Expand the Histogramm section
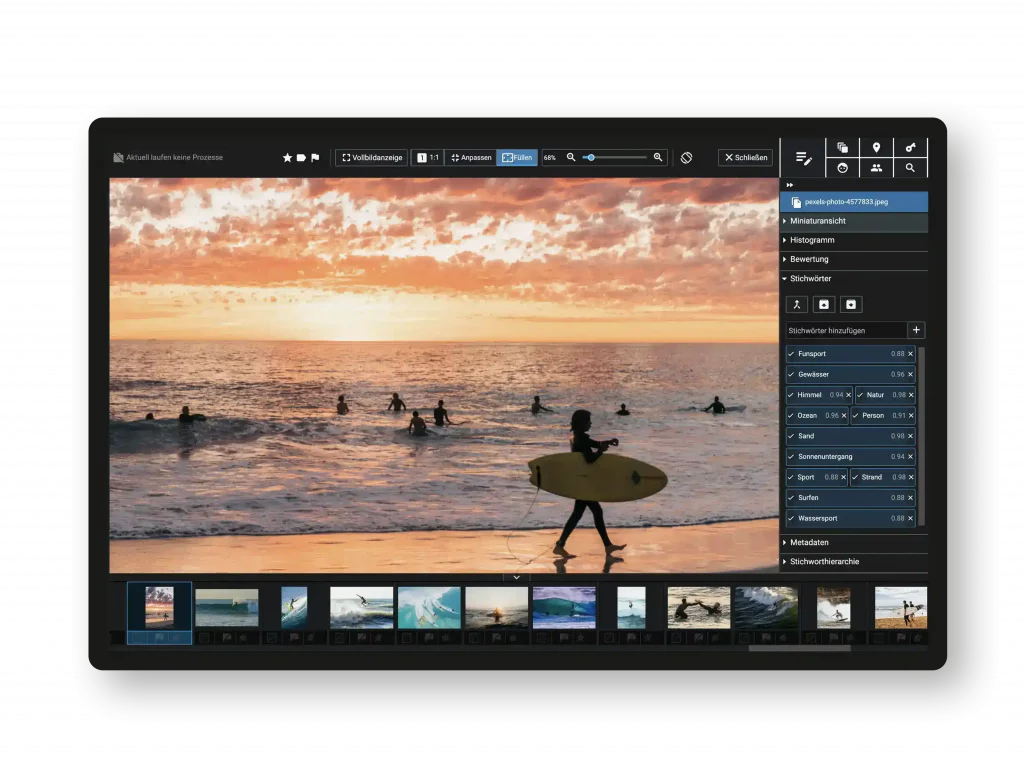The width and height of the screenshot is (1024, 760). (812, 241)
